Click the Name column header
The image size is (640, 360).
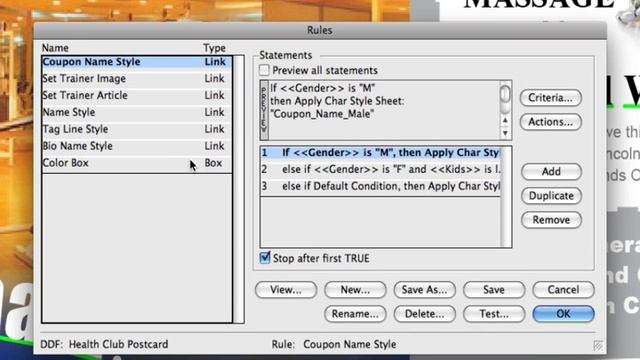(x=55, y=48)
